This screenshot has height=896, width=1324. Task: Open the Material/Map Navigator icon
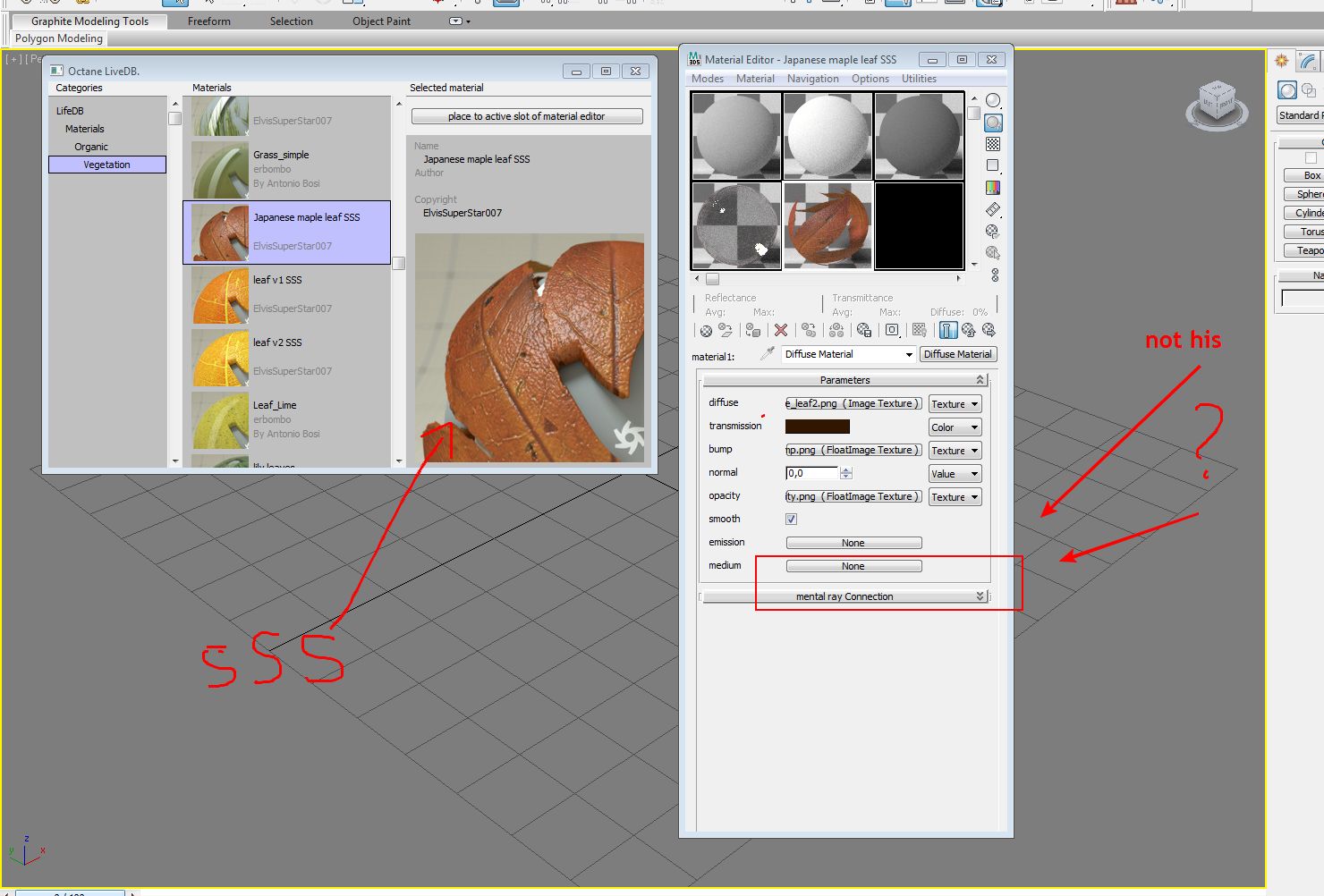coord(995,275)
